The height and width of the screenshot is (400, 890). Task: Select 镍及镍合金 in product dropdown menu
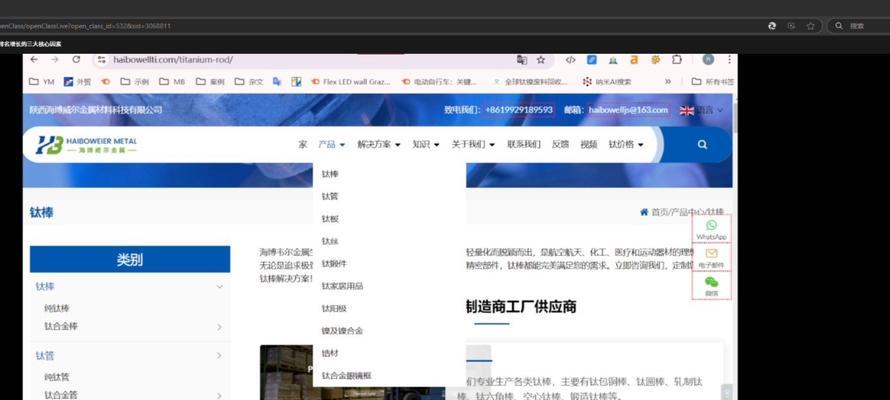tap(342, 331)
